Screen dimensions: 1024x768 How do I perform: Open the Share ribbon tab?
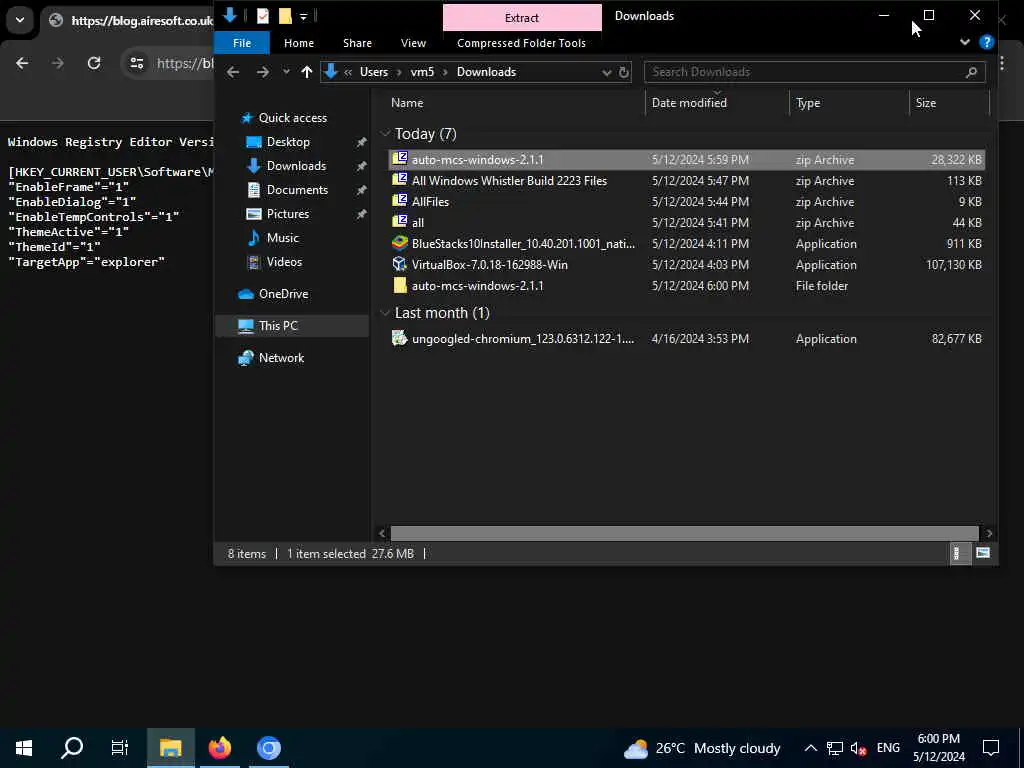point(357,43)
